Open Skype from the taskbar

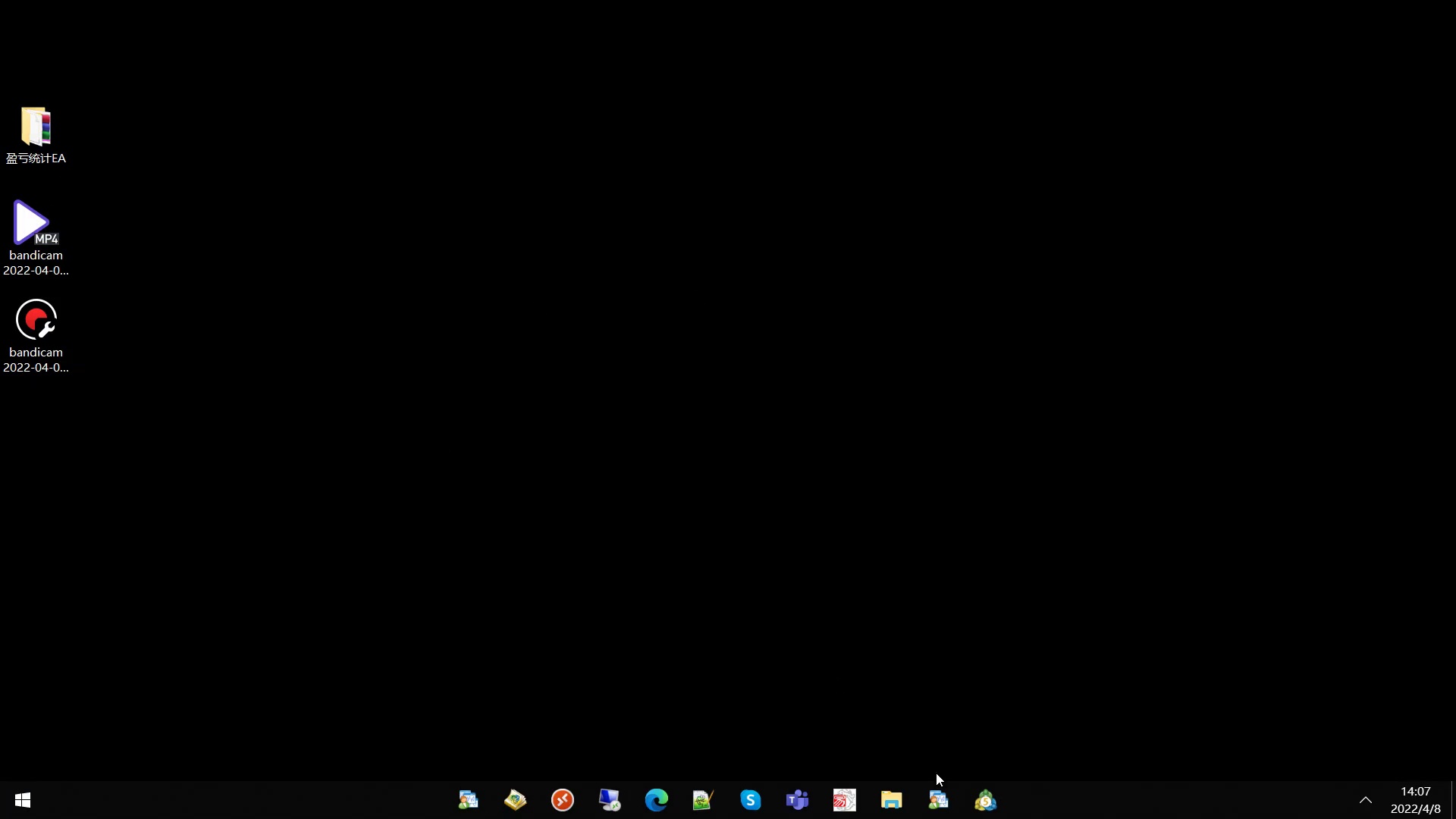(x=750, y=800)
